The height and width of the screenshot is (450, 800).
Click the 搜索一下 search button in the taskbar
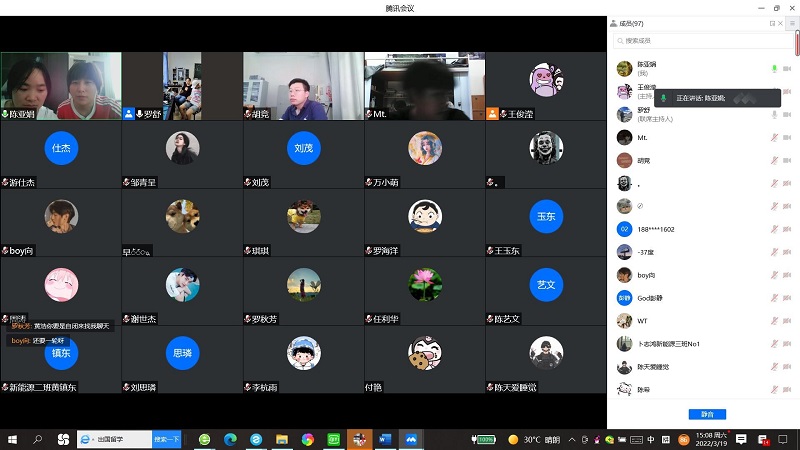167,439
